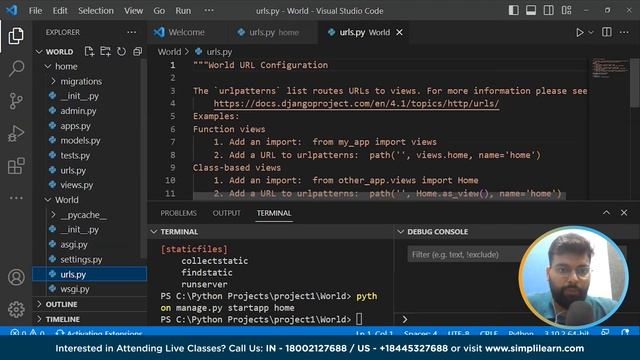Collapse all folders in Explorer

(x=138, y=51)
